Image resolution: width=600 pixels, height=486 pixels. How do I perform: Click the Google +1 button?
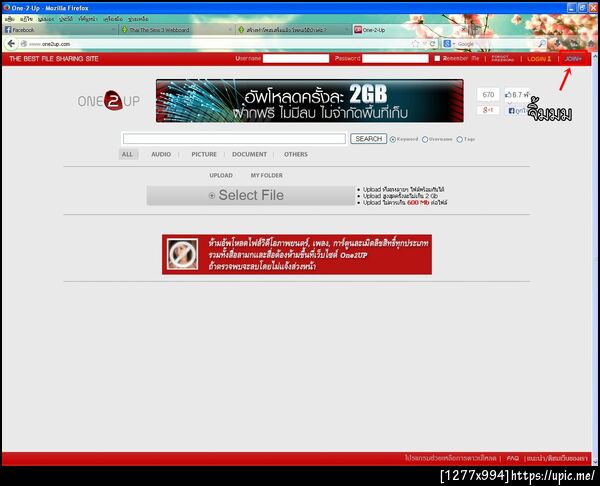click(x=488, y=110)
